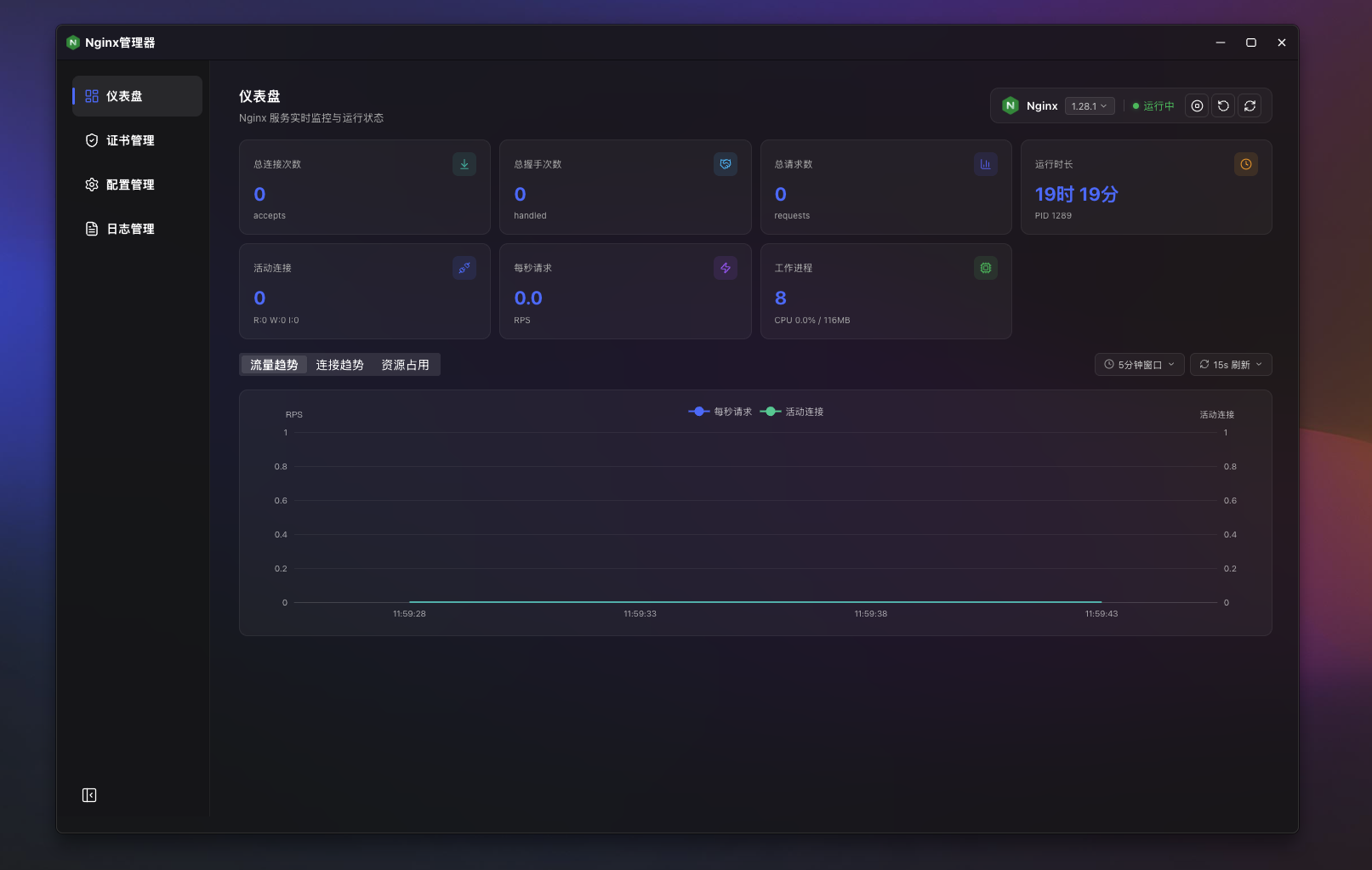Image resolution: width=1372 pixels, height=870 pixels.
Task: Click the accepts label under 总连接次数
Action: [270, 216]
